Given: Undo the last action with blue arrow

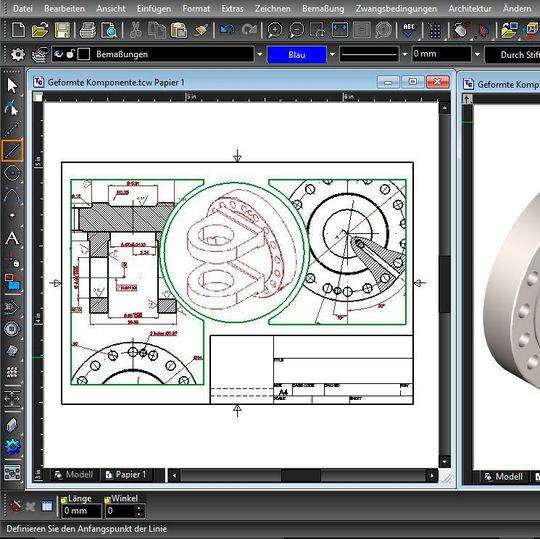Looking at the screenshot, I should point(227,30).
